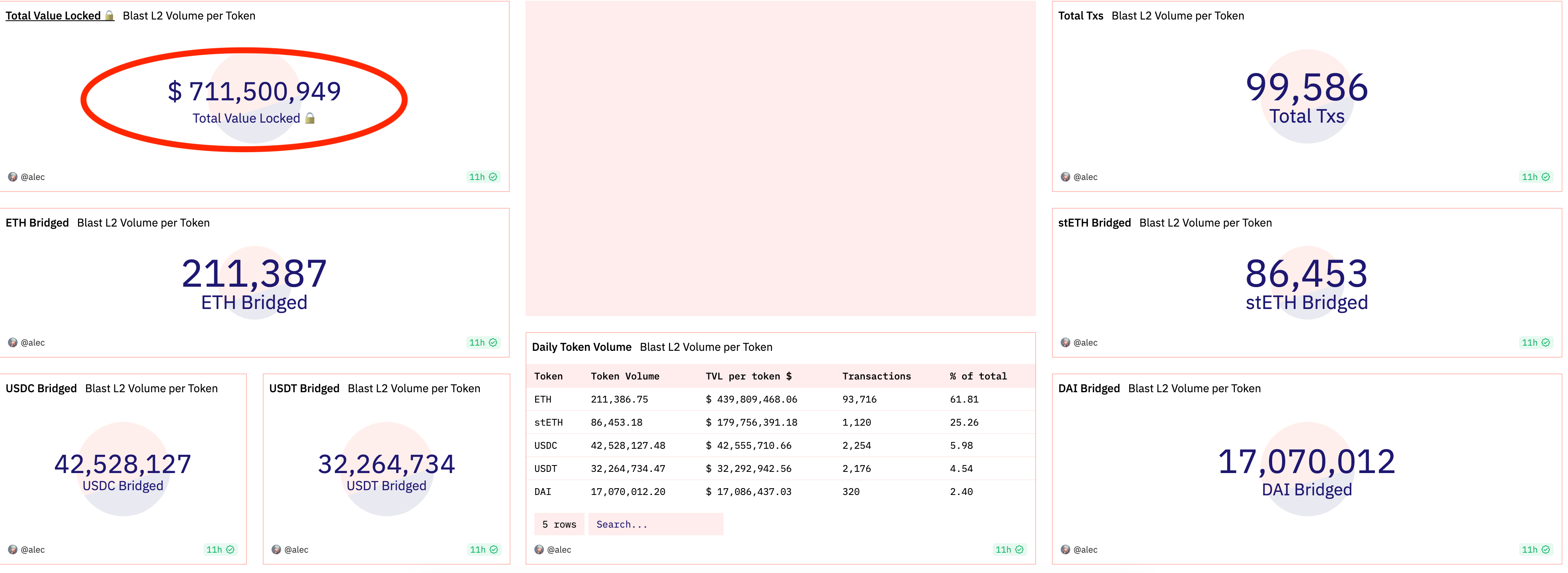
Task: Click the 61.81 percent value
Action: tap(964, 399)
